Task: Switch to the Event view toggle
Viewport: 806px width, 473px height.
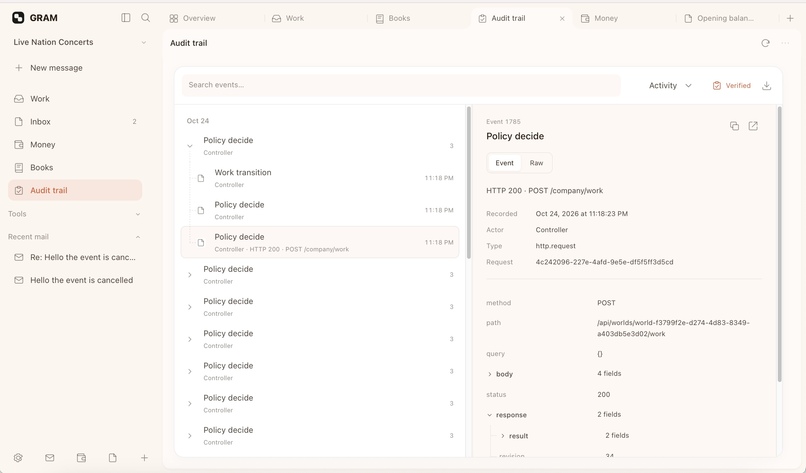Action: (504, 163)
